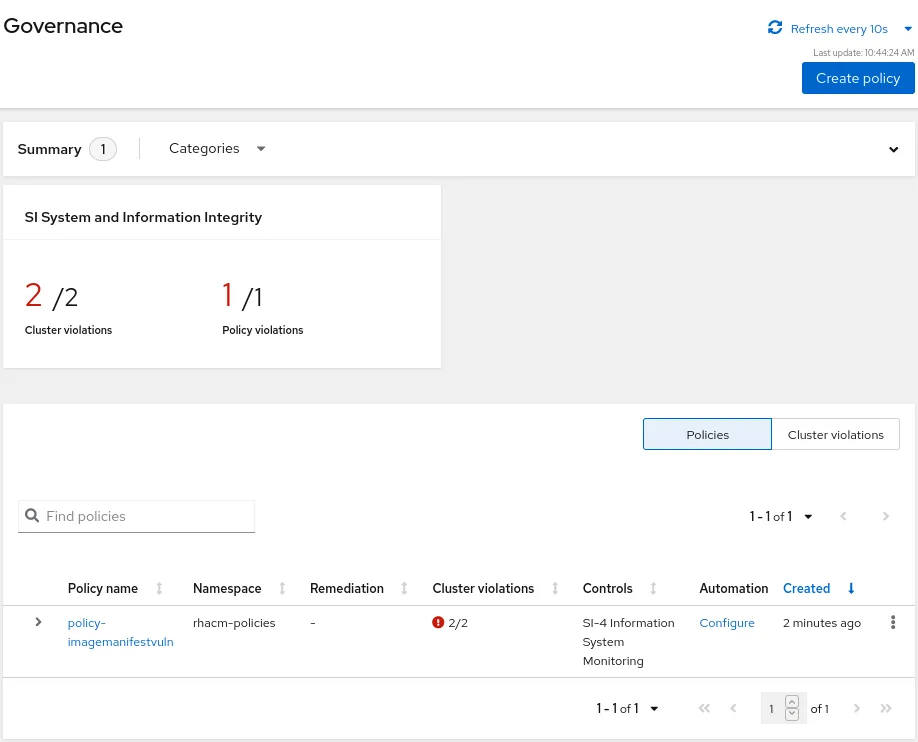This screenshot has width=918, height=742.
Task: Increment the page number stepper
Action: point(792,702)
